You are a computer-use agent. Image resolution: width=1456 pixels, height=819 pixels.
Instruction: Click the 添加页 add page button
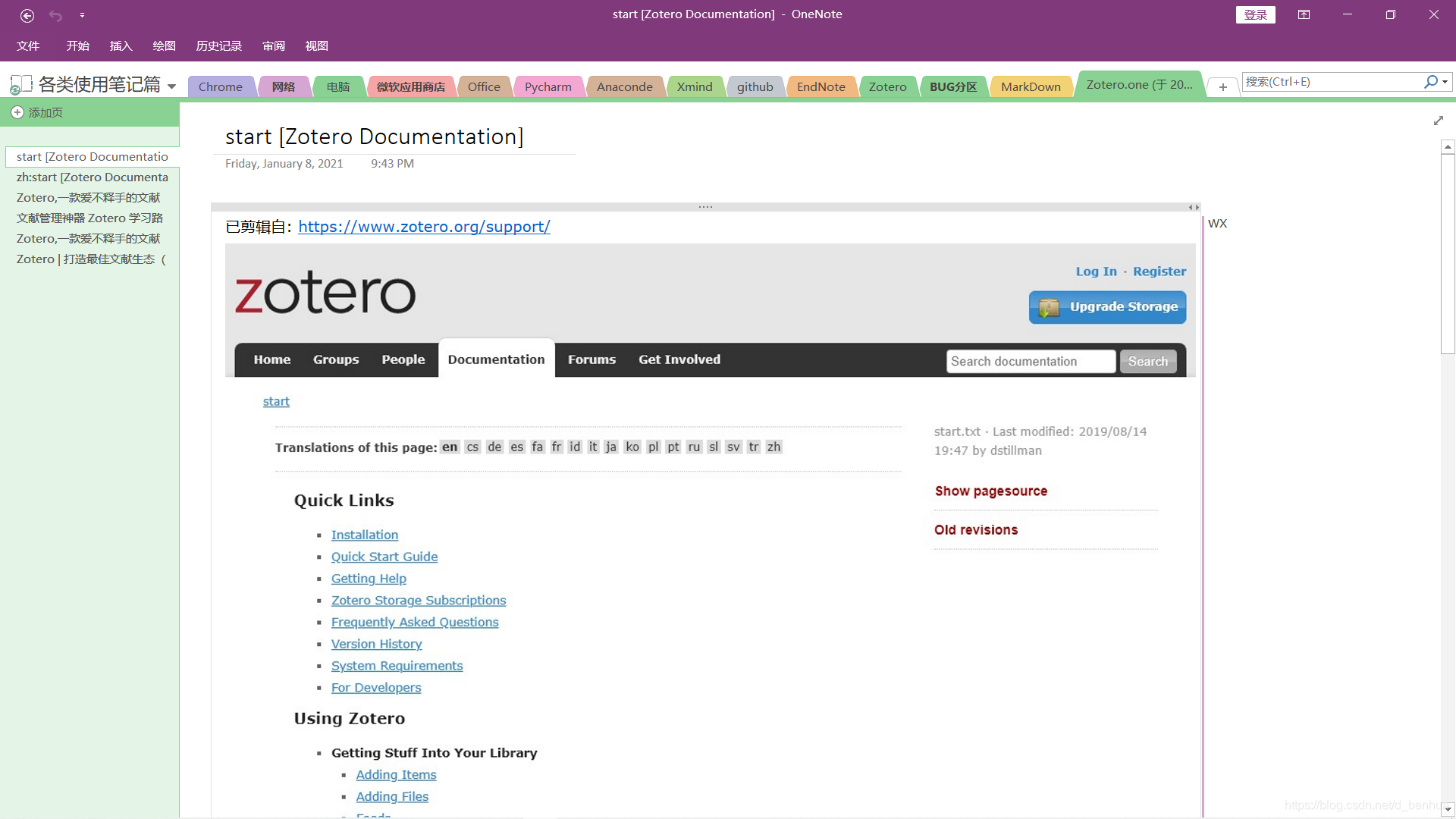pyautogui.click(x=37, y=112)
